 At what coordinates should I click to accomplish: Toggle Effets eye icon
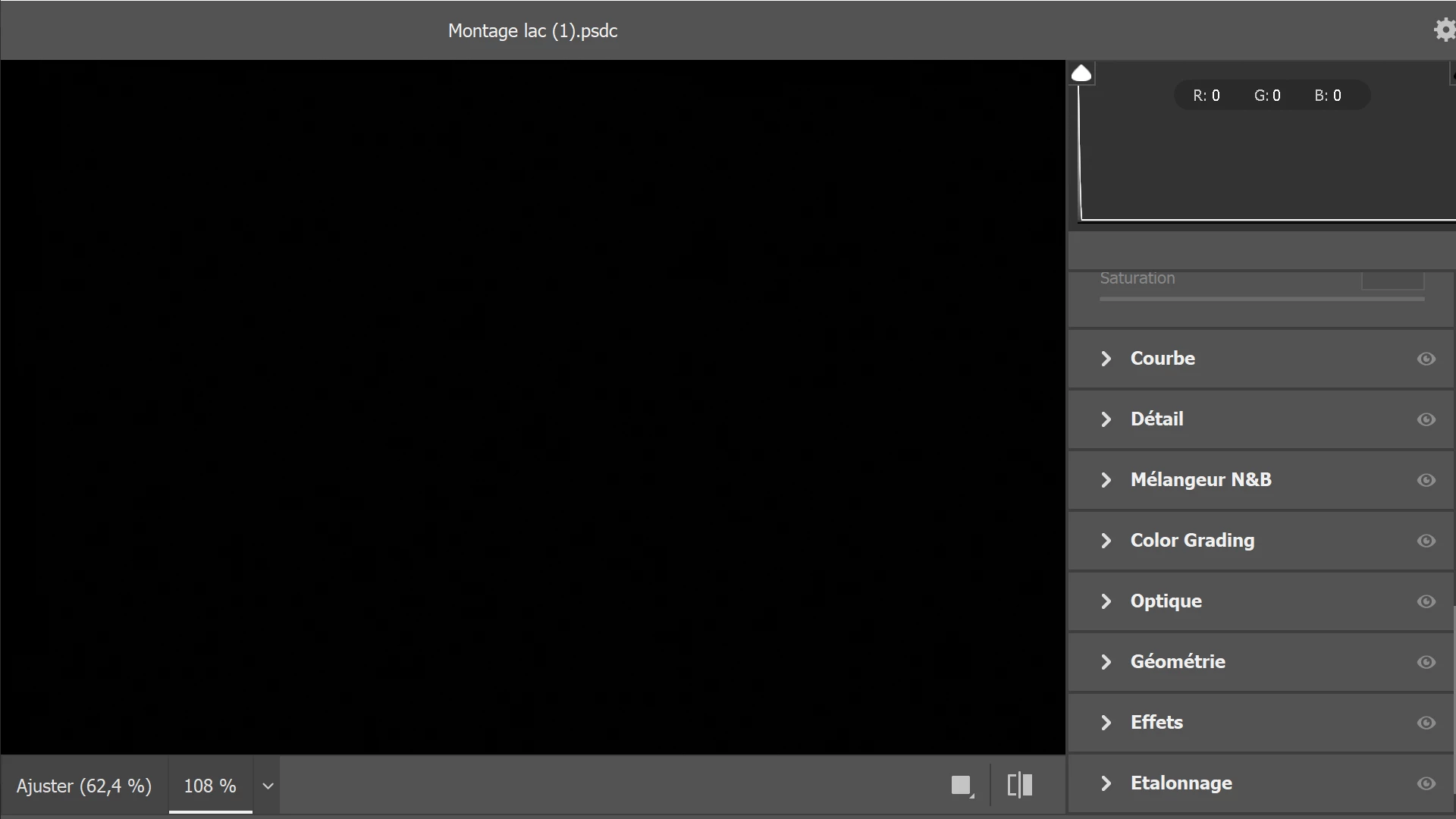(1426, 723)
